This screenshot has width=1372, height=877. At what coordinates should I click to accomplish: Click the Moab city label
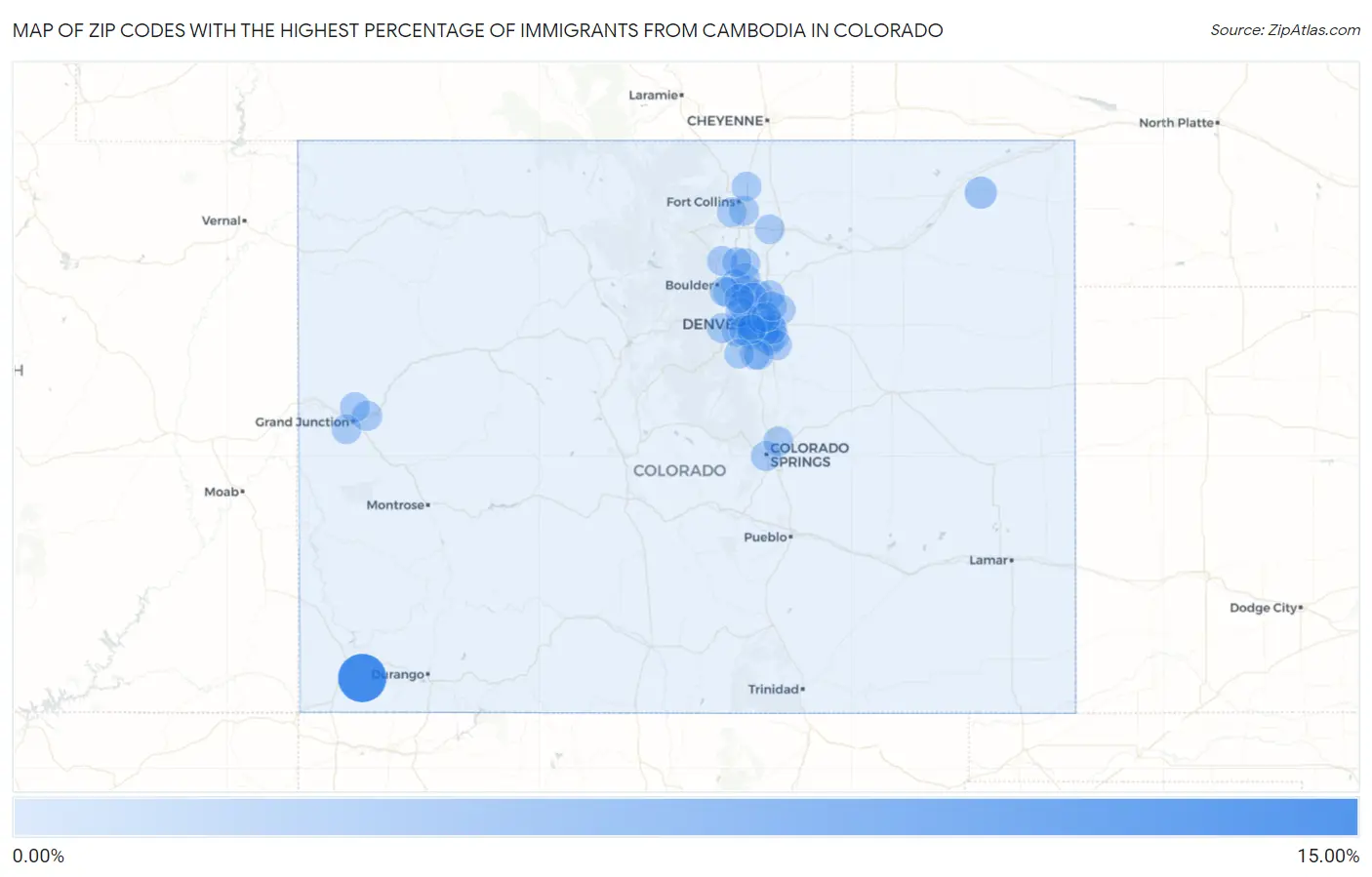point(223,492)
